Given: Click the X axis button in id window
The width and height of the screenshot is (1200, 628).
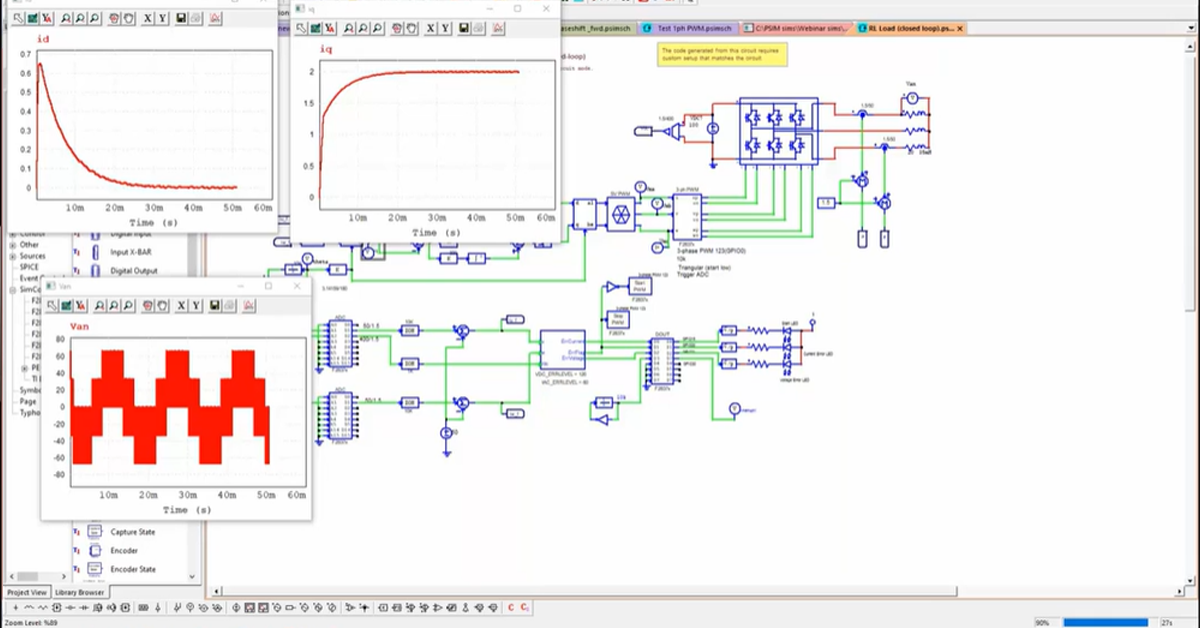Looking at the screenshot, I should coord(148,19).
